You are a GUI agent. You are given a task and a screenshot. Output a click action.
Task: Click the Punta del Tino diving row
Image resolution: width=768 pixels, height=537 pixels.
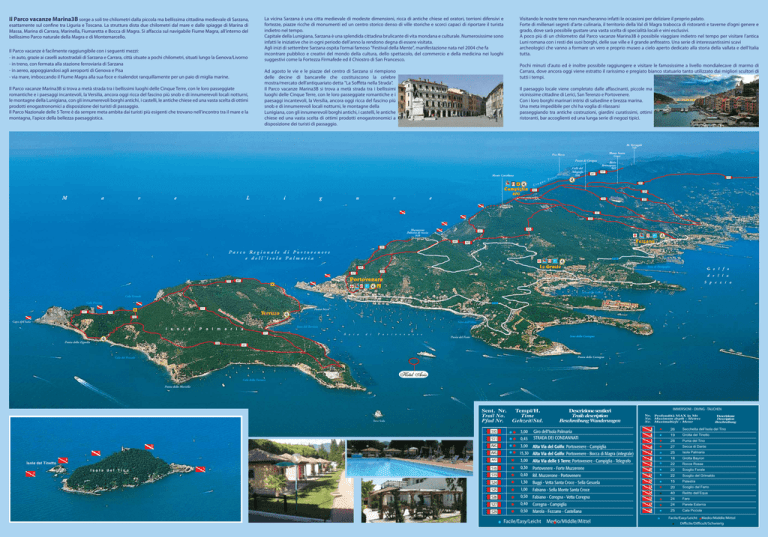pos(698,440)
